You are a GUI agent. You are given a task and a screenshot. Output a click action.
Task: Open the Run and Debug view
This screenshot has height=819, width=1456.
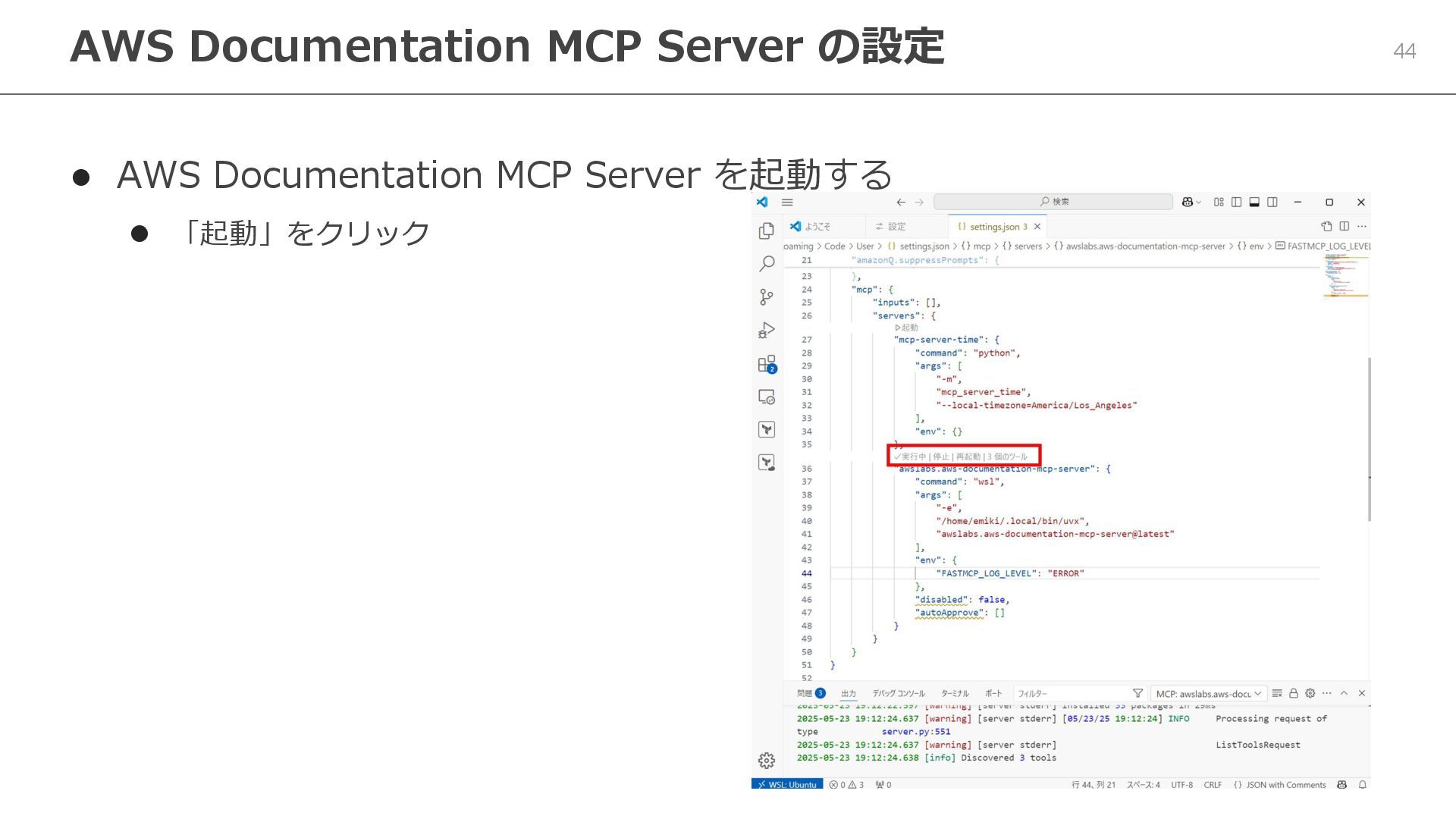[x=767, y=331]
